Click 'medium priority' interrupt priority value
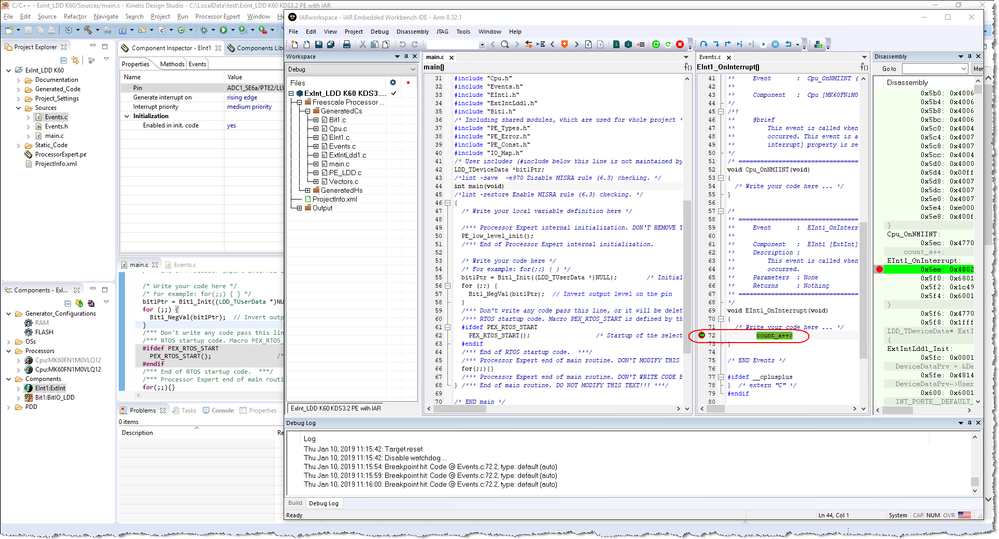 tap(249, 107)
